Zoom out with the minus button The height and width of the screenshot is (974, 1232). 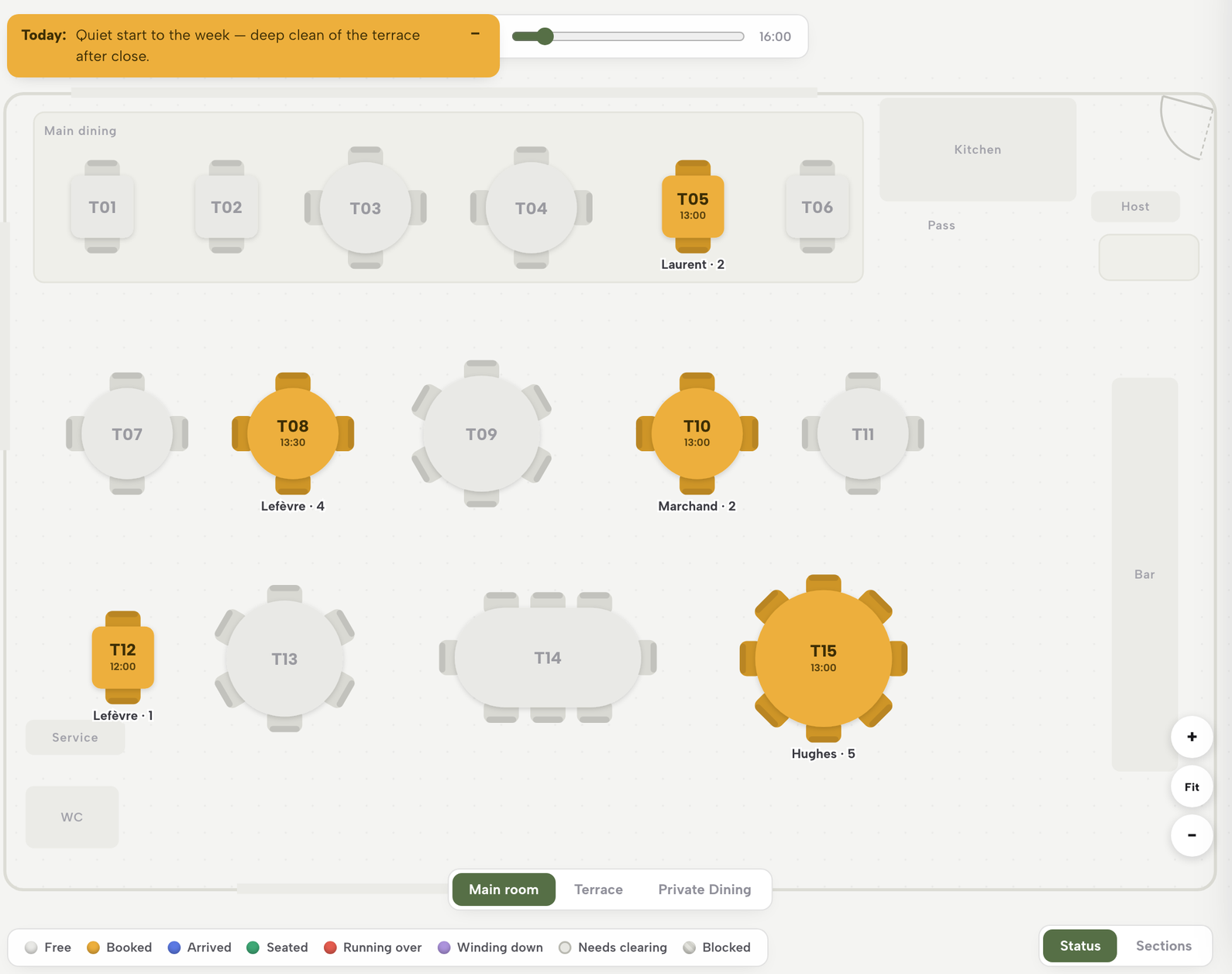(x=1192, y=835)
